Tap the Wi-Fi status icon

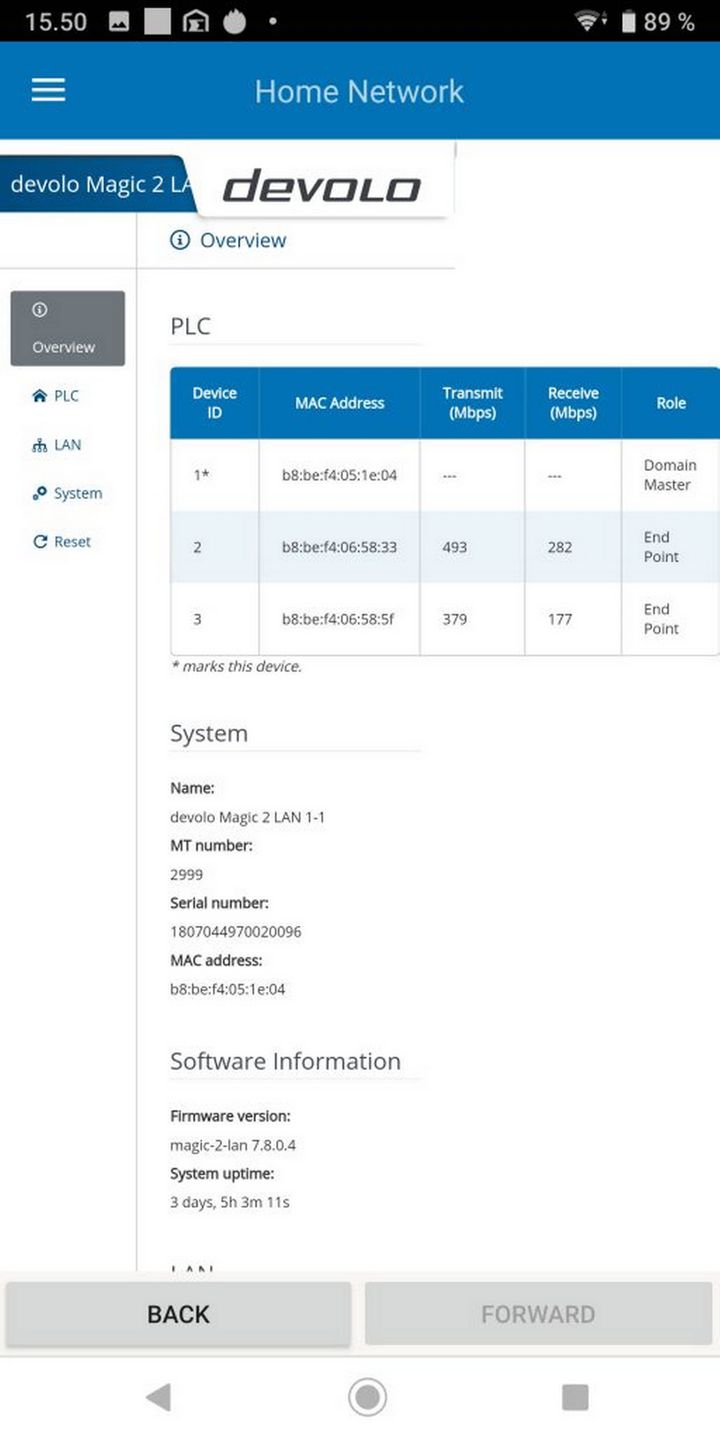(590, 21)
